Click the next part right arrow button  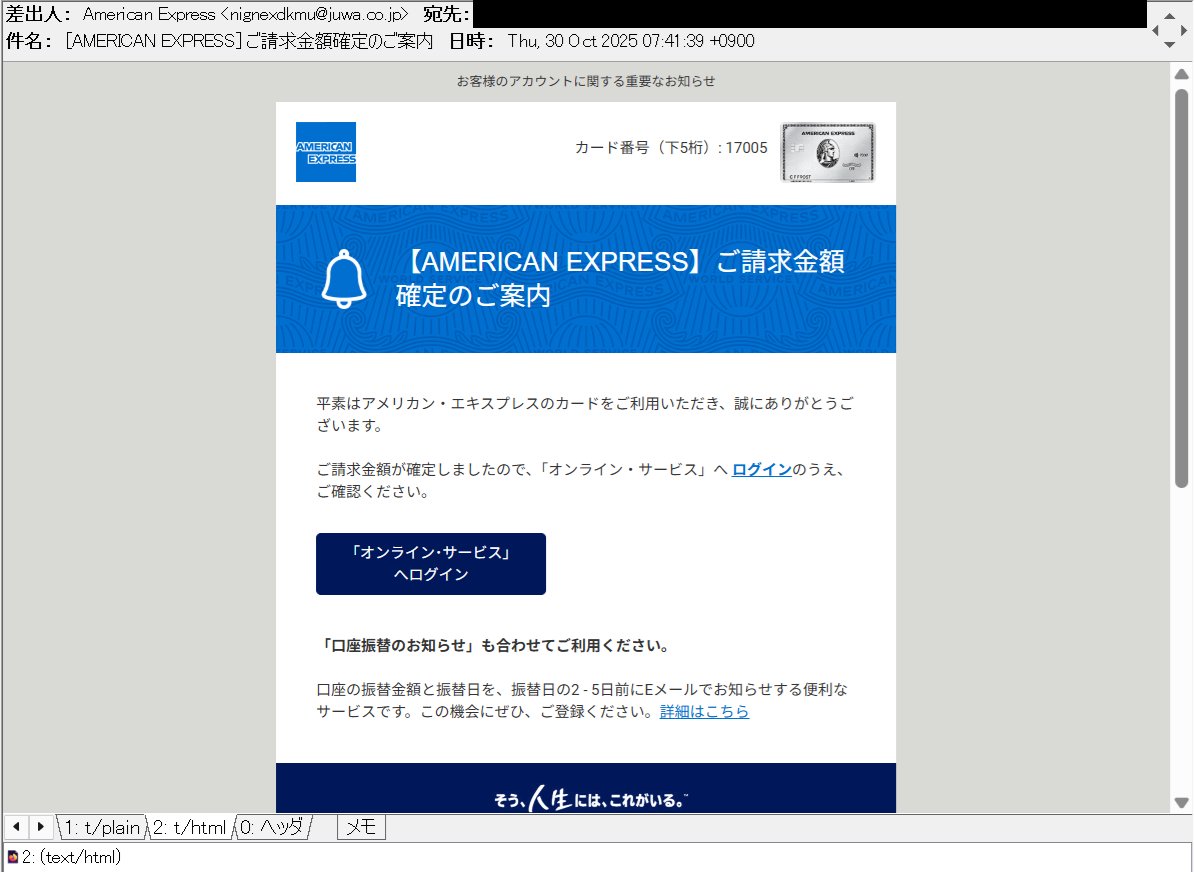coord(40,826)
